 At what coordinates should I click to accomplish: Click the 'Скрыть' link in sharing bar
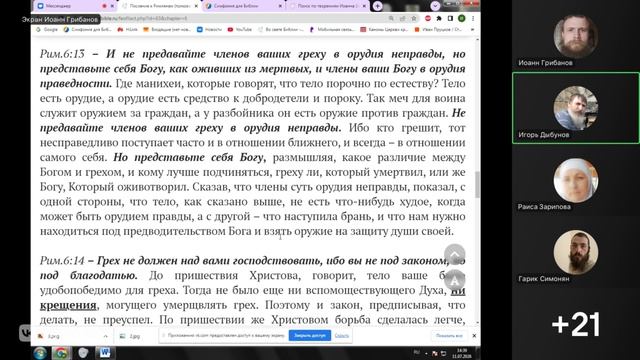342,336
